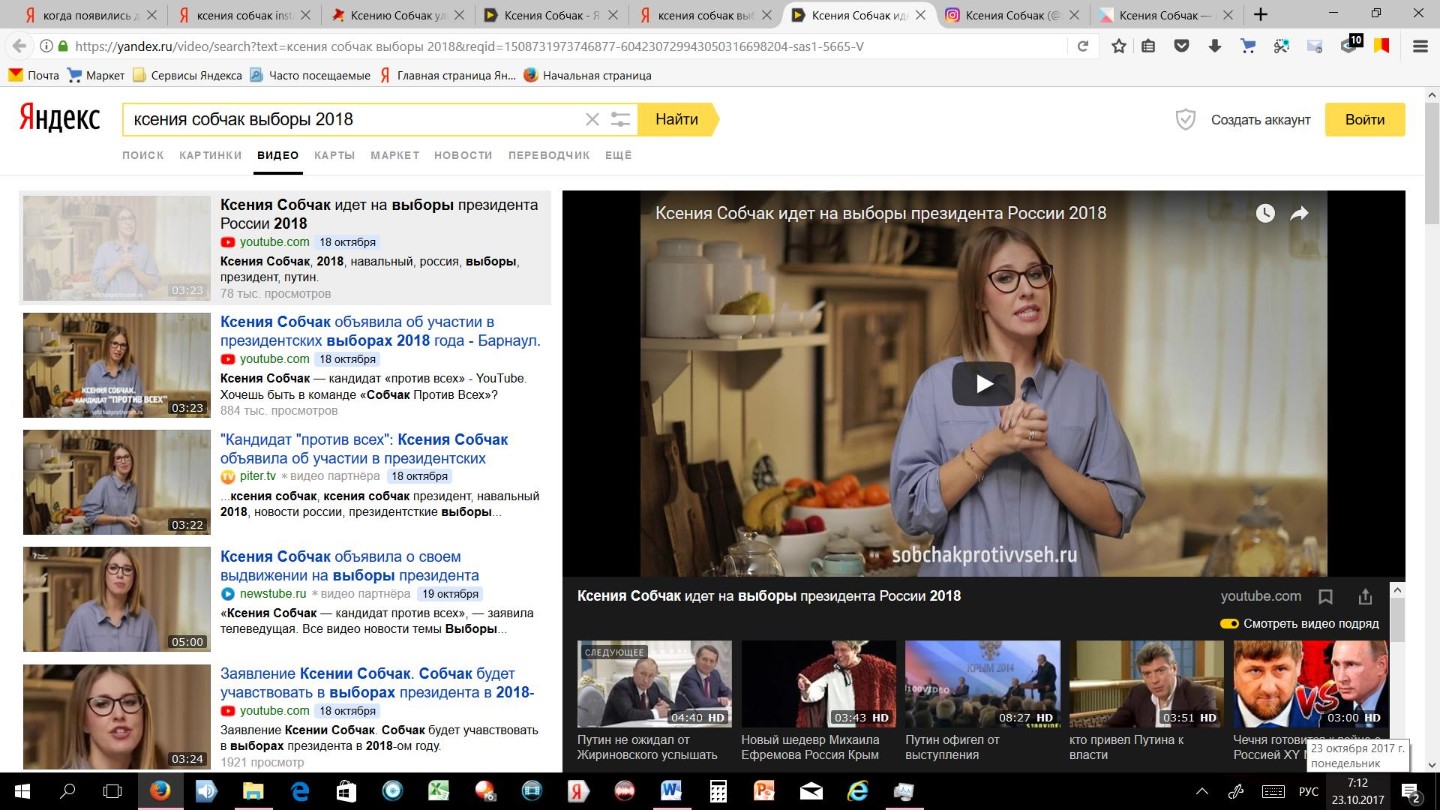Open 'Кандидат против всех' piter.tv result link
The width and height of the screenshot is (1440, 810).
[x=364, y=449]
